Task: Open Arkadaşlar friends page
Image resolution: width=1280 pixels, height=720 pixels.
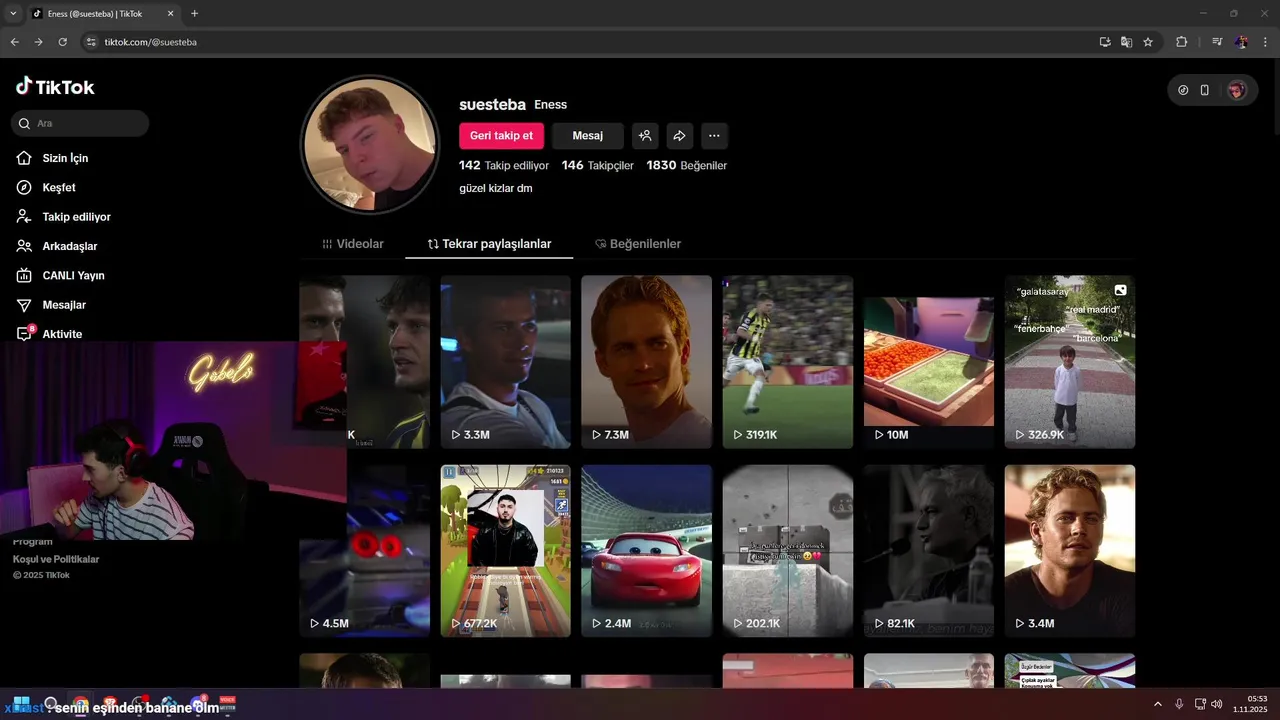Action: click(x=69, y=246)
